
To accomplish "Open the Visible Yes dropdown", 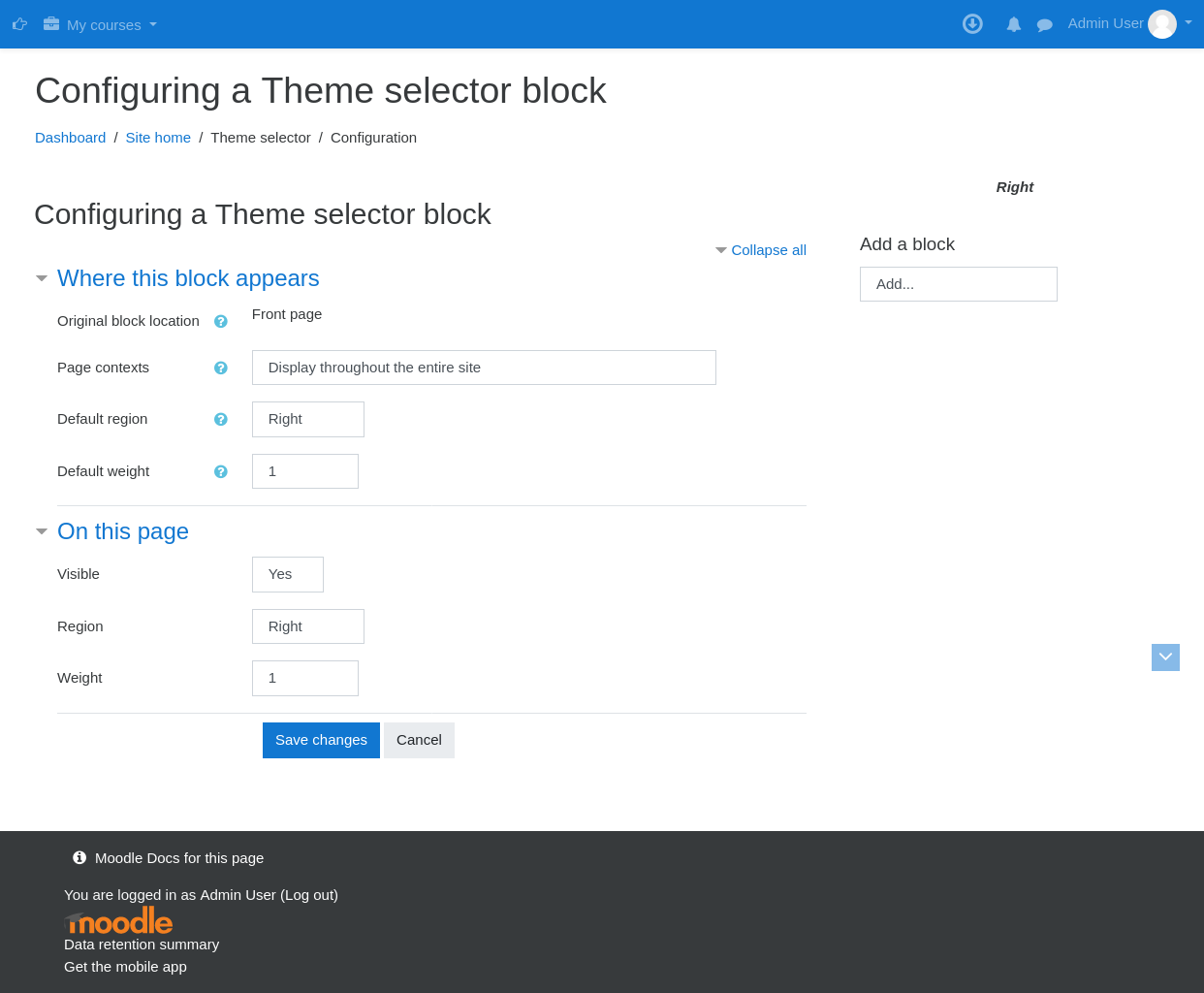I will (288, 574).
